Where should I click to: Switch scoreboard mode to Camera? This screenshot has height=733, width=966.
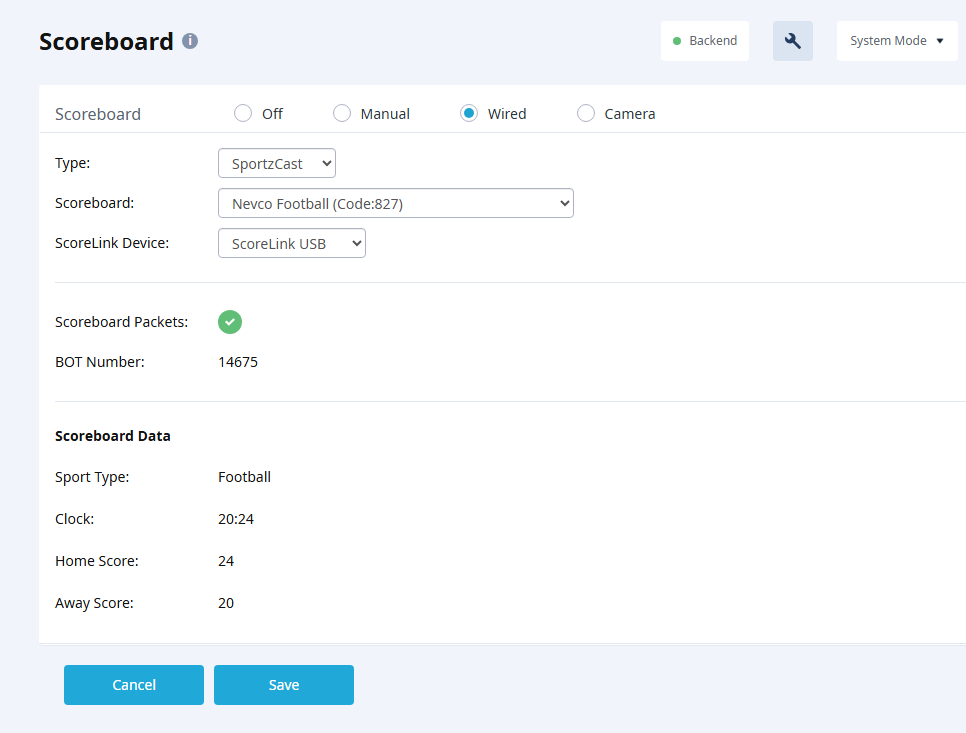click(586, 113)
